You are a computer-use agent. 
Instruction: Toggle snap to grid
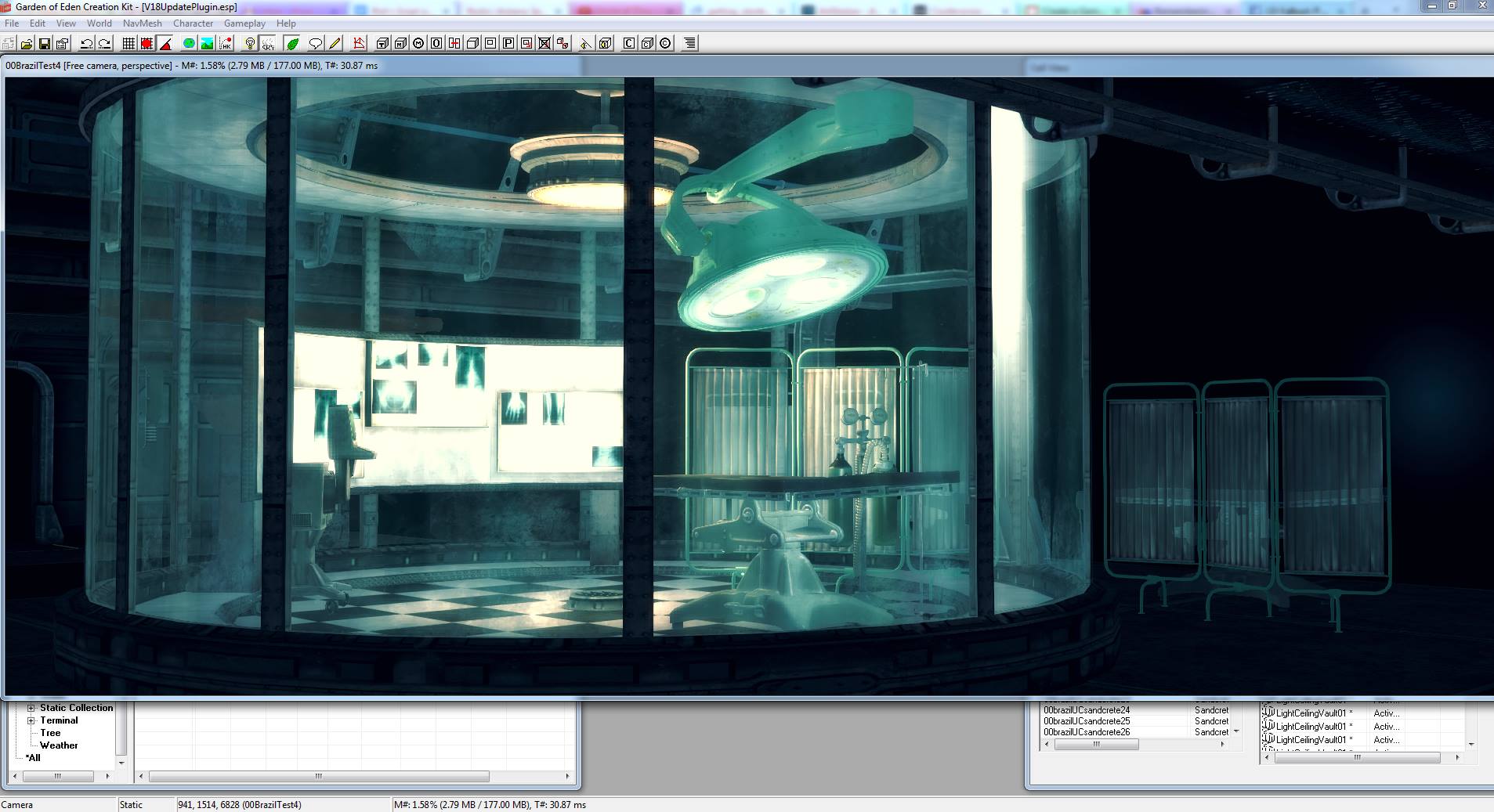pyautogui.click(x=129, y=43)
